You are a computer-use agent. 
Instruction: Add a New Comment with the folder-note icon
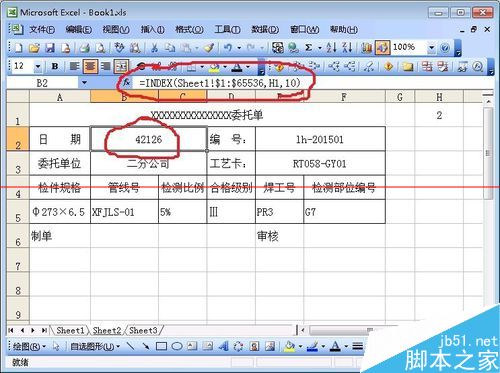(x=407, y=67)
